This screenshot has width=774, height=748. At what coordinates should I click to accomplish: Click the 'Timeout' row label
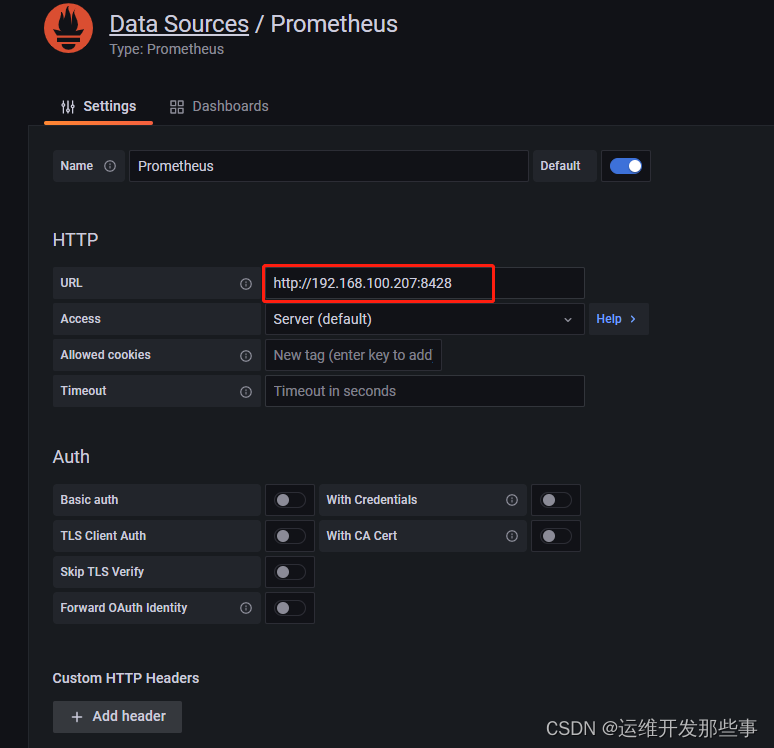(83, 392)
